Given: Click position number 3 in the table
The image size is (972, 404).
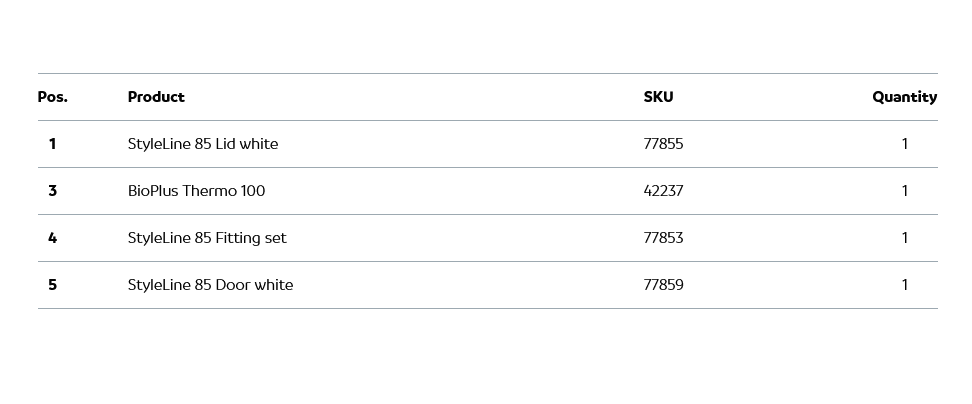Looking at the screenshot, I should pos(52,191).
